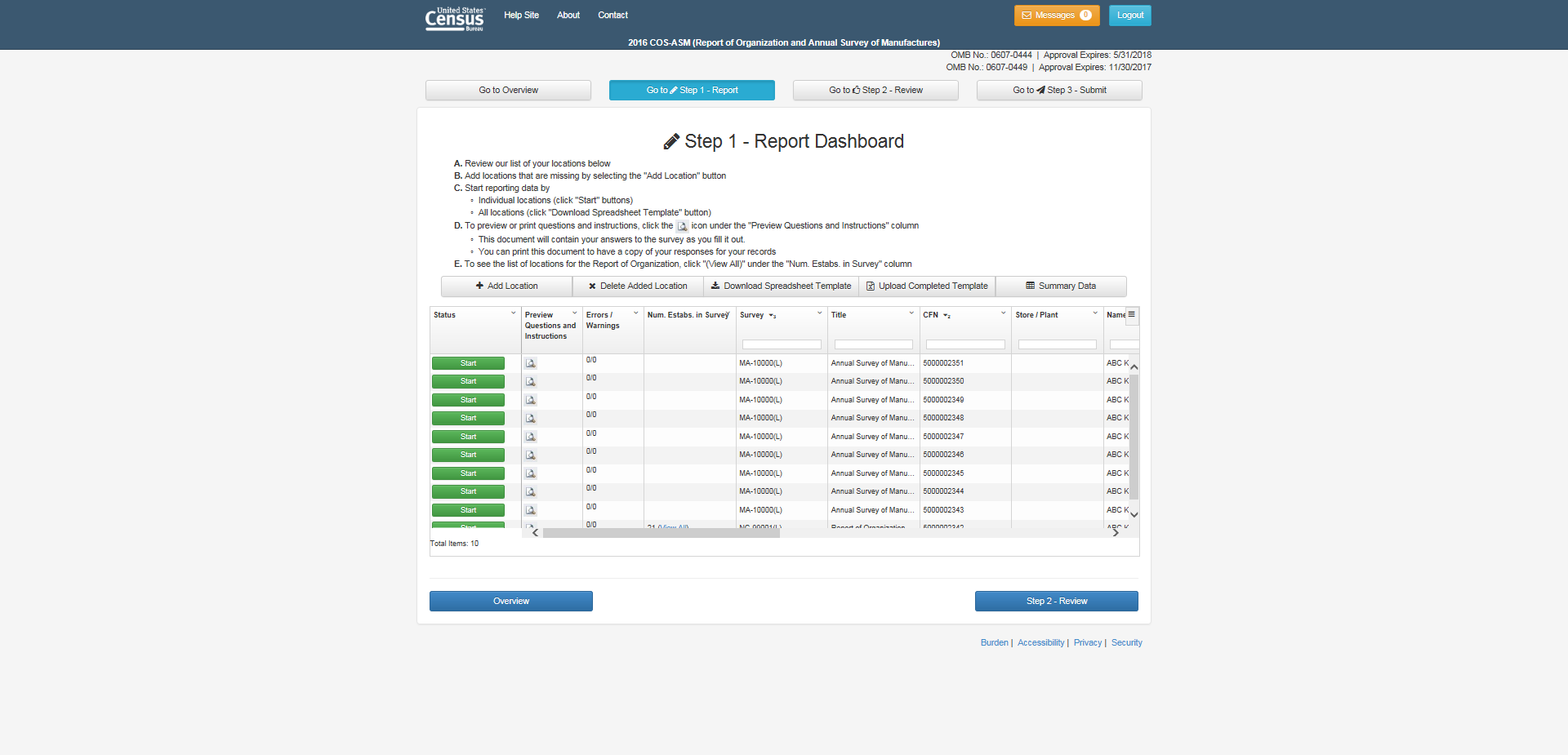
Task: Click the Add Location button
Action: (506, 286)
